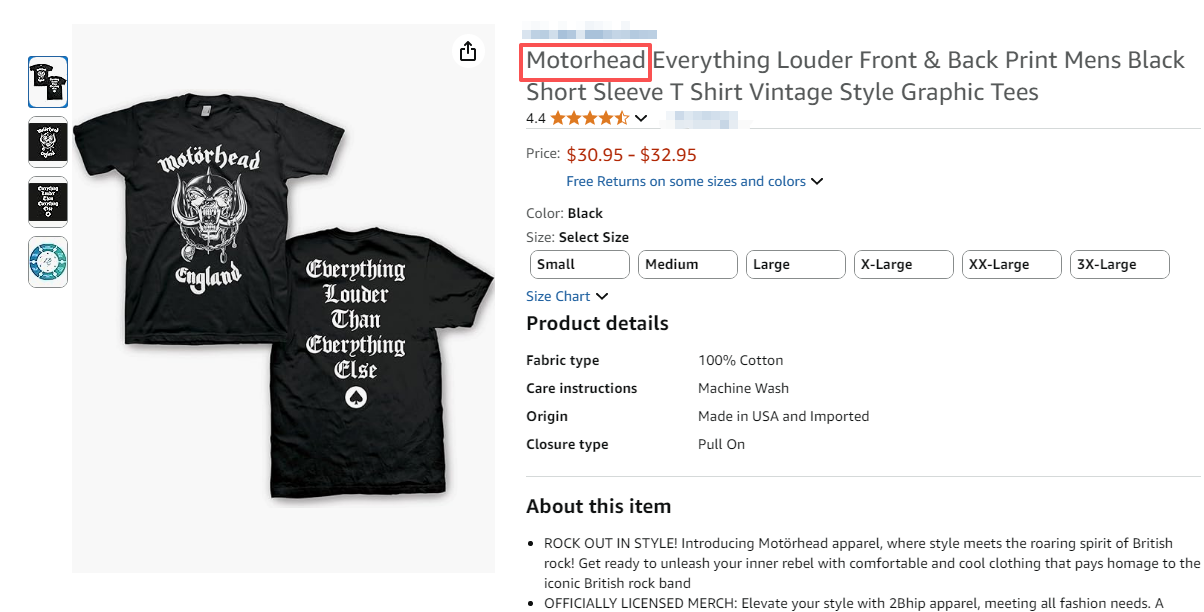Image resolution: width=1204 pixels, height=612 pixels.
Task: Click the main Motörhead shirt product image
Action: coord(284,300)
